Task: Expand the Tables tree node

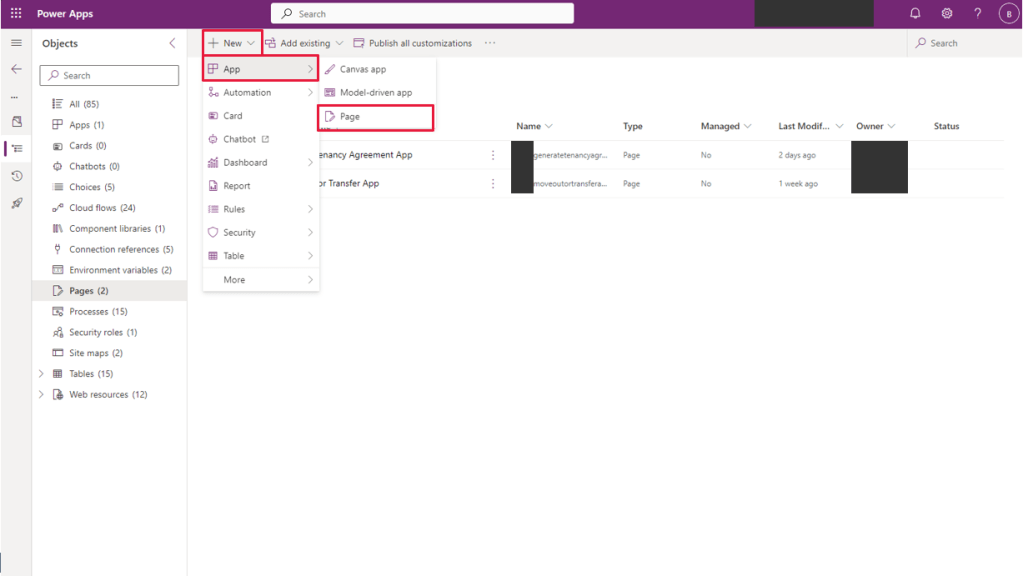Action: coord(41,374)
